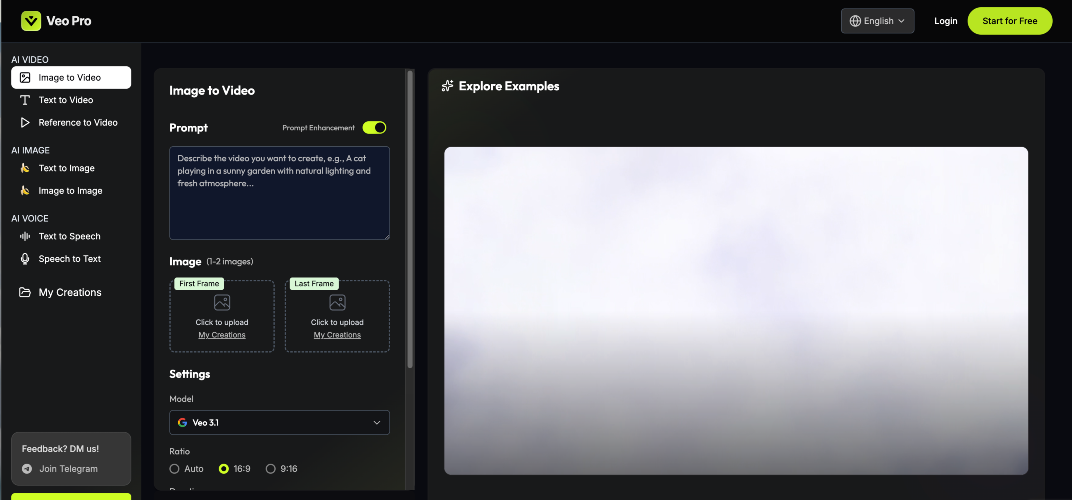Click the Last Frame upload image icon
Image resolution: width=1072 pixels, height=500 pixels.
[x=337, y=302]
